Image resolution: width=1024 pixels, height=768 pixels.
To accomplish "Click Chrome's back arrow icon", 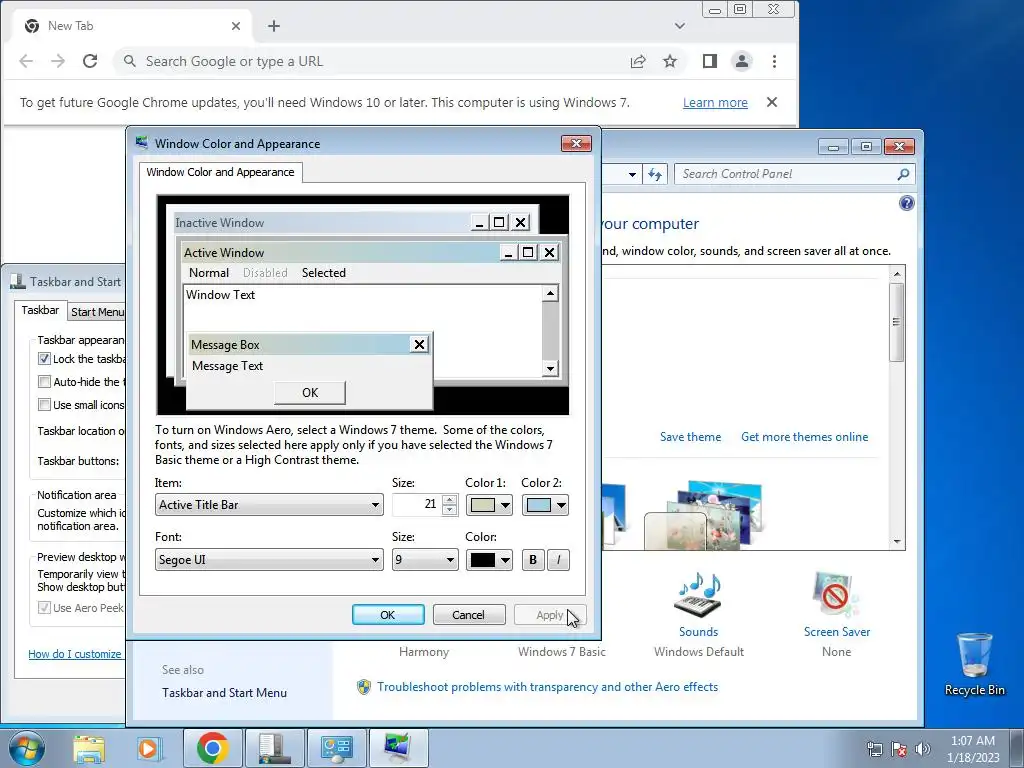I will coord(26,61).
